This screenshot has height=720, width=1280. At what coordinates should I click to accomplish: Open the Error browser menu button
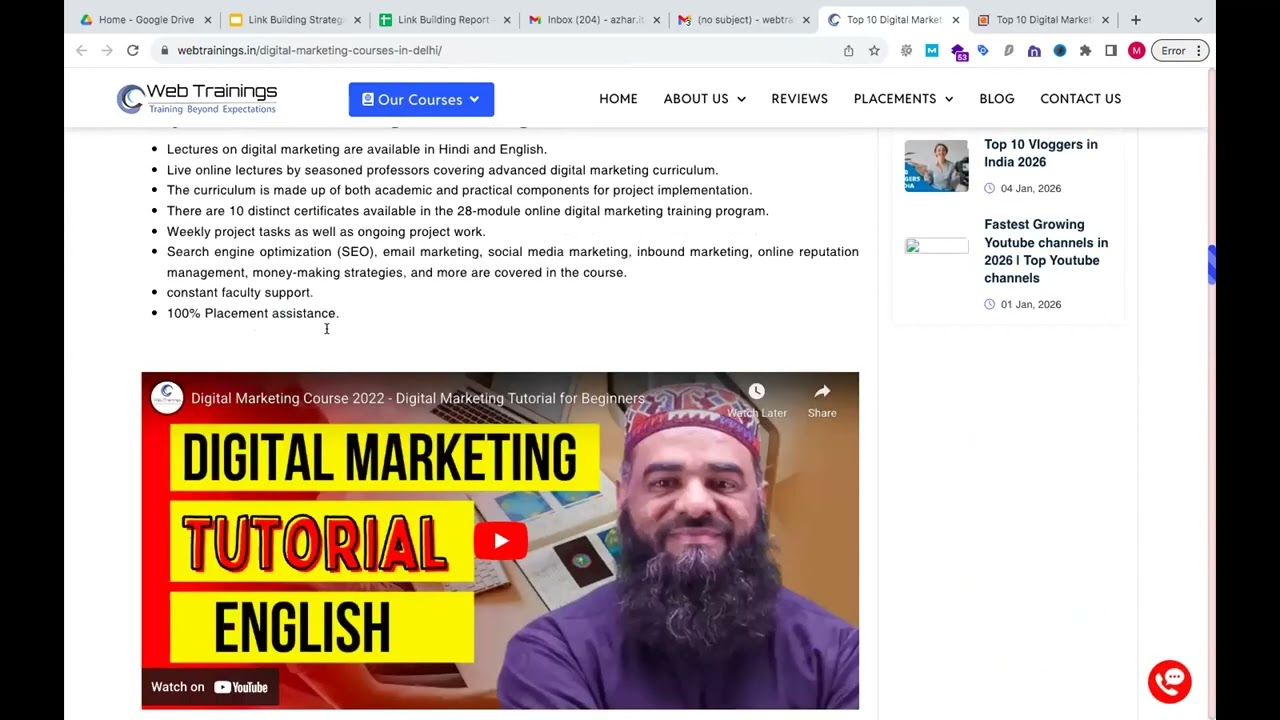click(1180, 50)
